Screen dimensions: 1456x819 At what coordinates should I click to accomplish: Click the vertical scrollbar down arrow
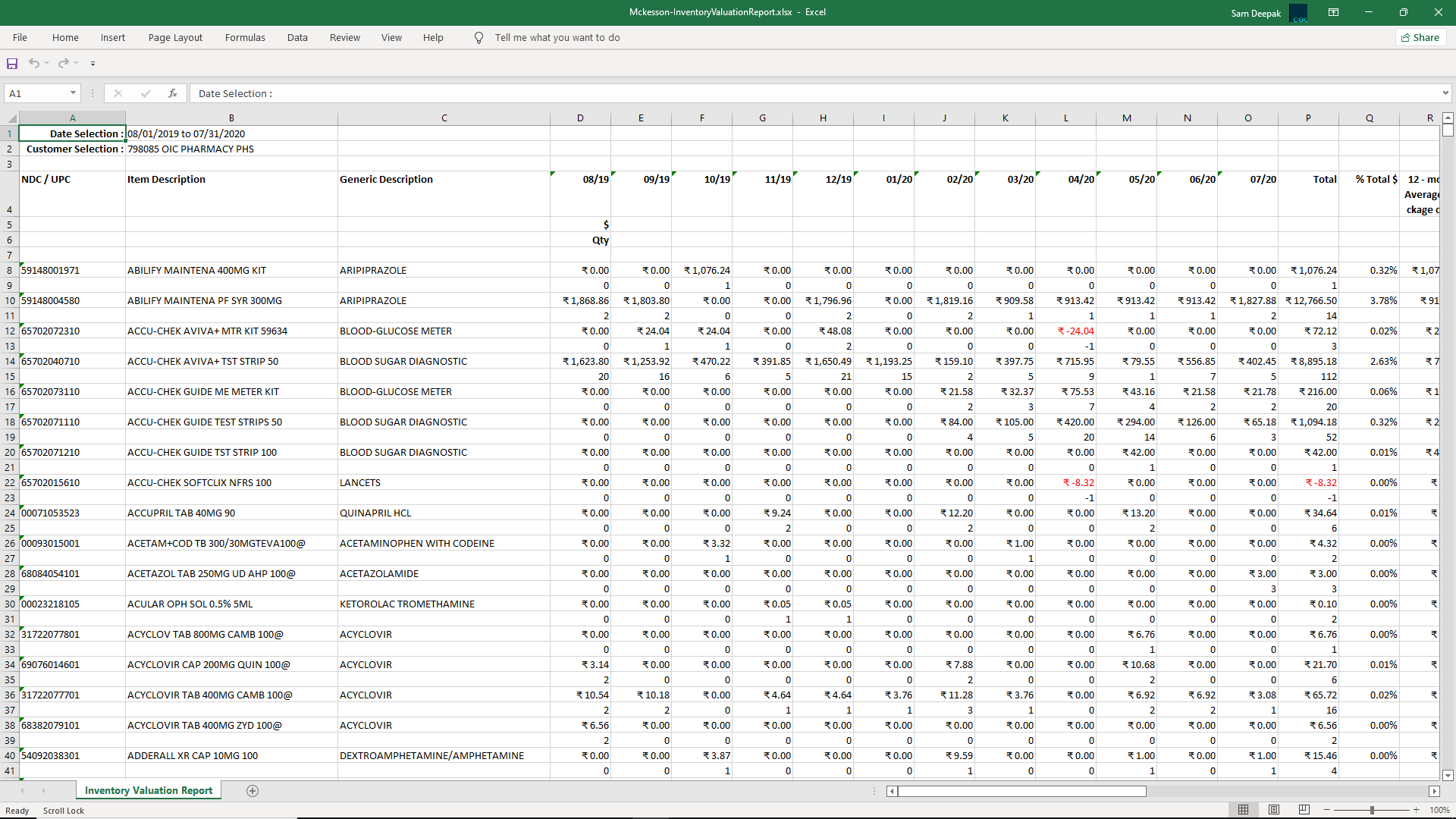tap(1448, 775)
